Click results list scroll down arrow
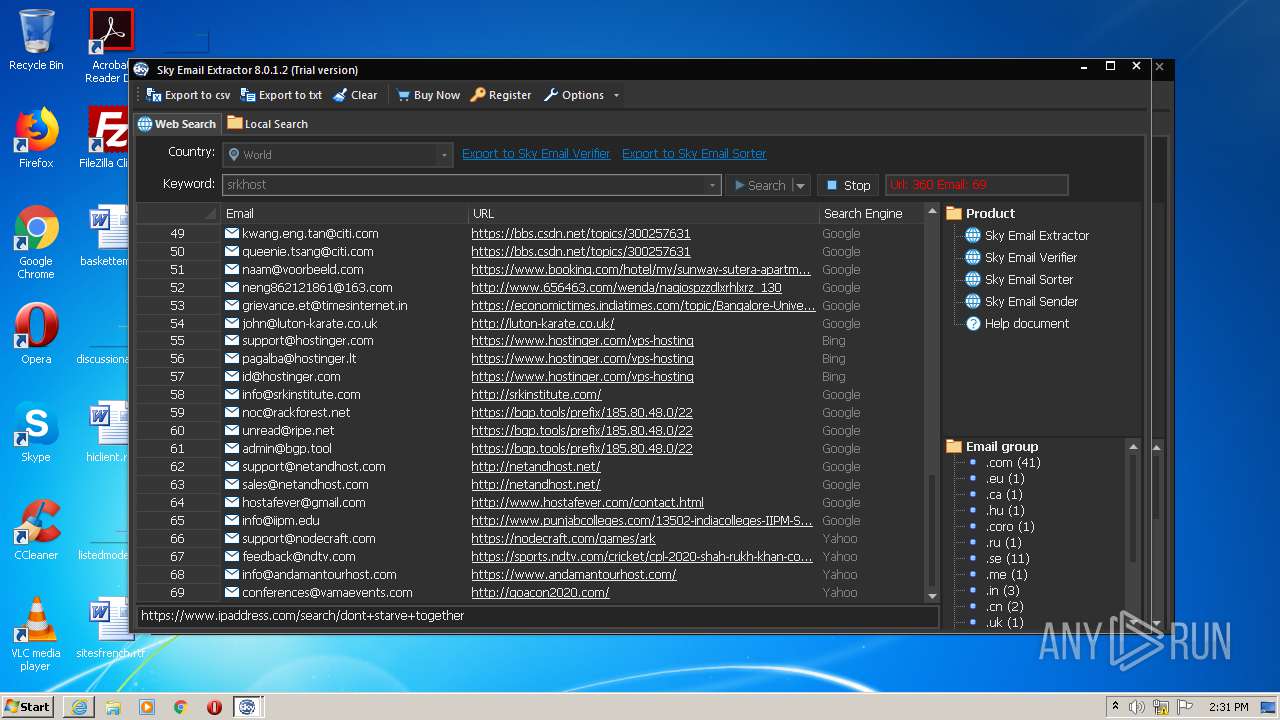Screen dimensions: 1280x720 (x=932, y=595)
